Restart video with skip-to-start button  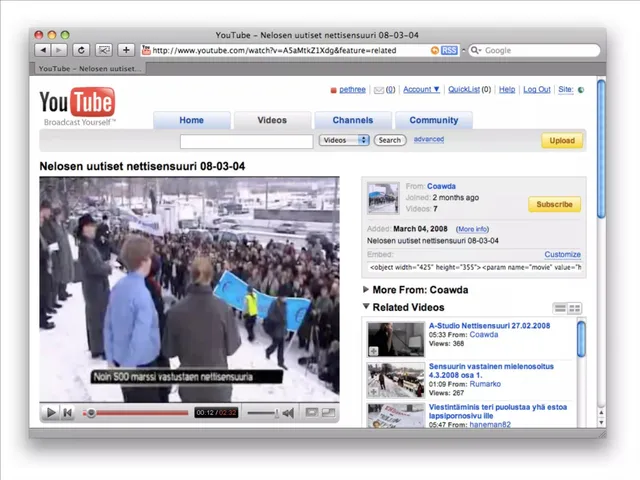click(68, 413)
